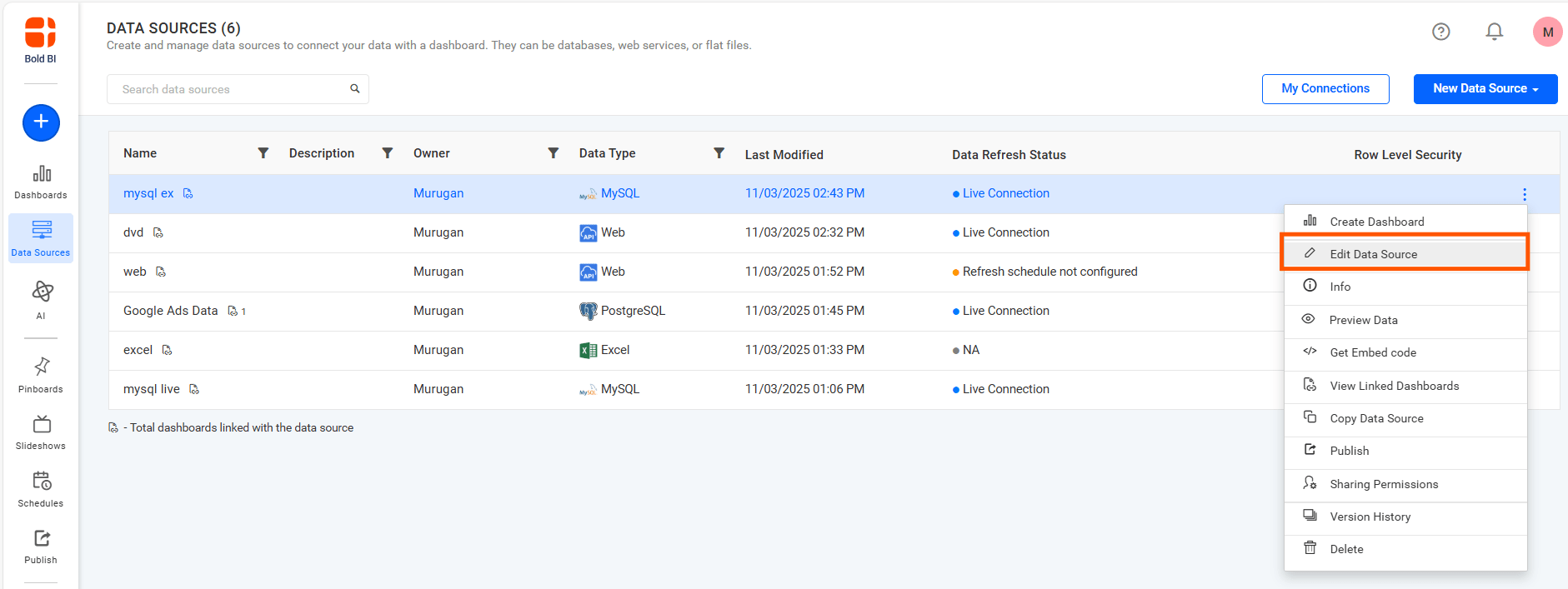Image resolution: width=1568 pixels, height=589 pixels.
Task: Select Create Dashboard from context menu
Action: (x=1405, y=222)
